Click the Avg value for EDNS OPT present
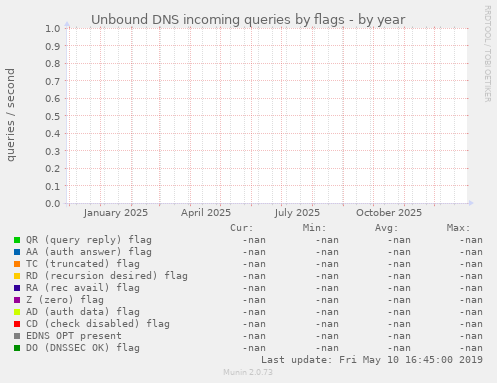This screenshot has height=383, width=497. pos(399,336)
